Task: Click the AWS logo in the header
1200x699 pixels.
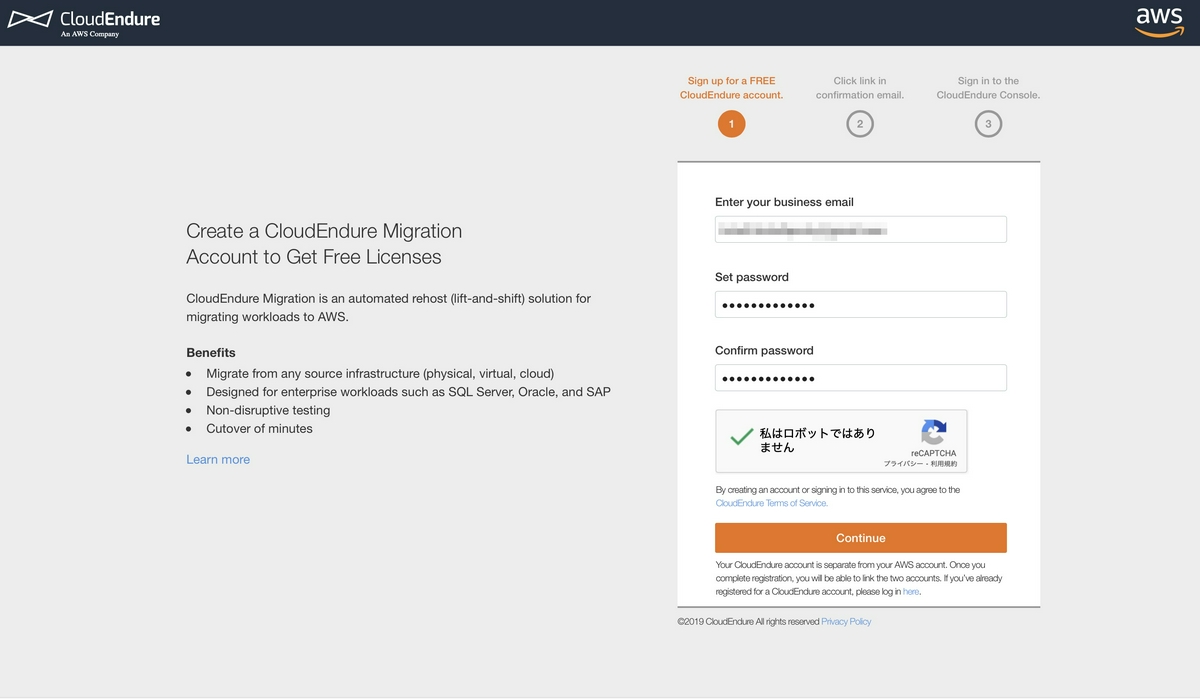Action: [x=1158, y=22]
